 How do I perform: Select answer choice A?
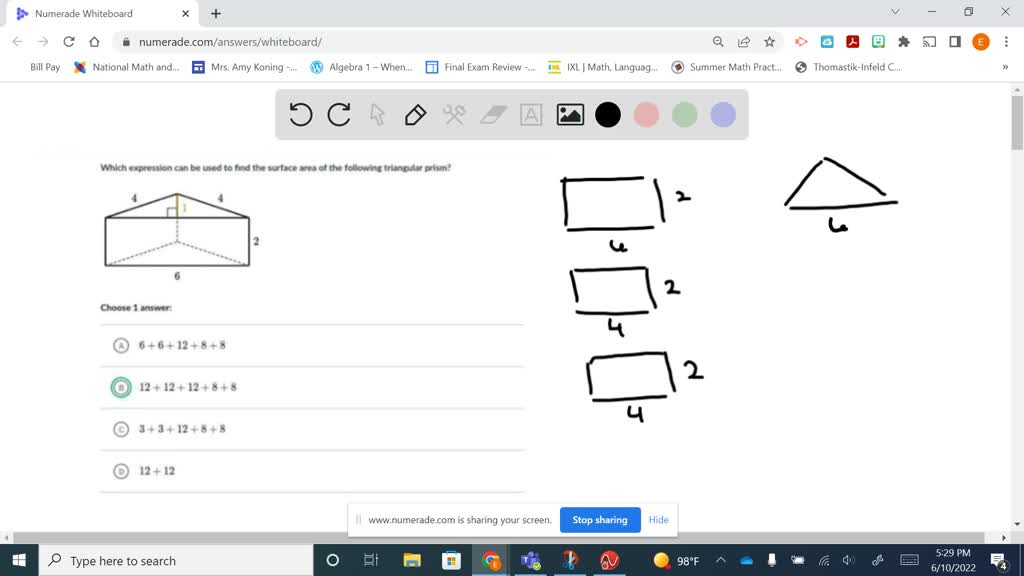click(121, 343)
